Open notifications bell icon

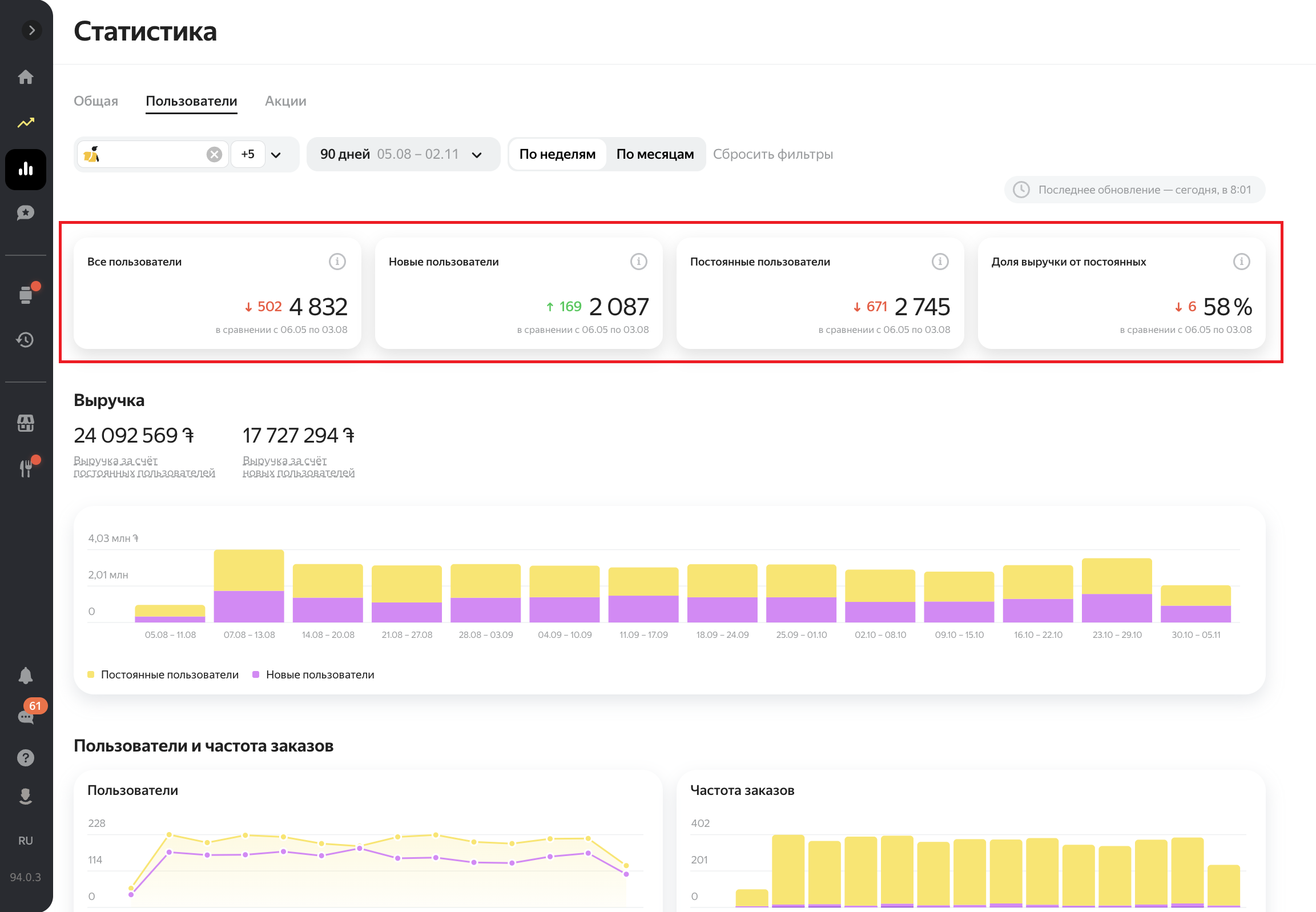26,676
